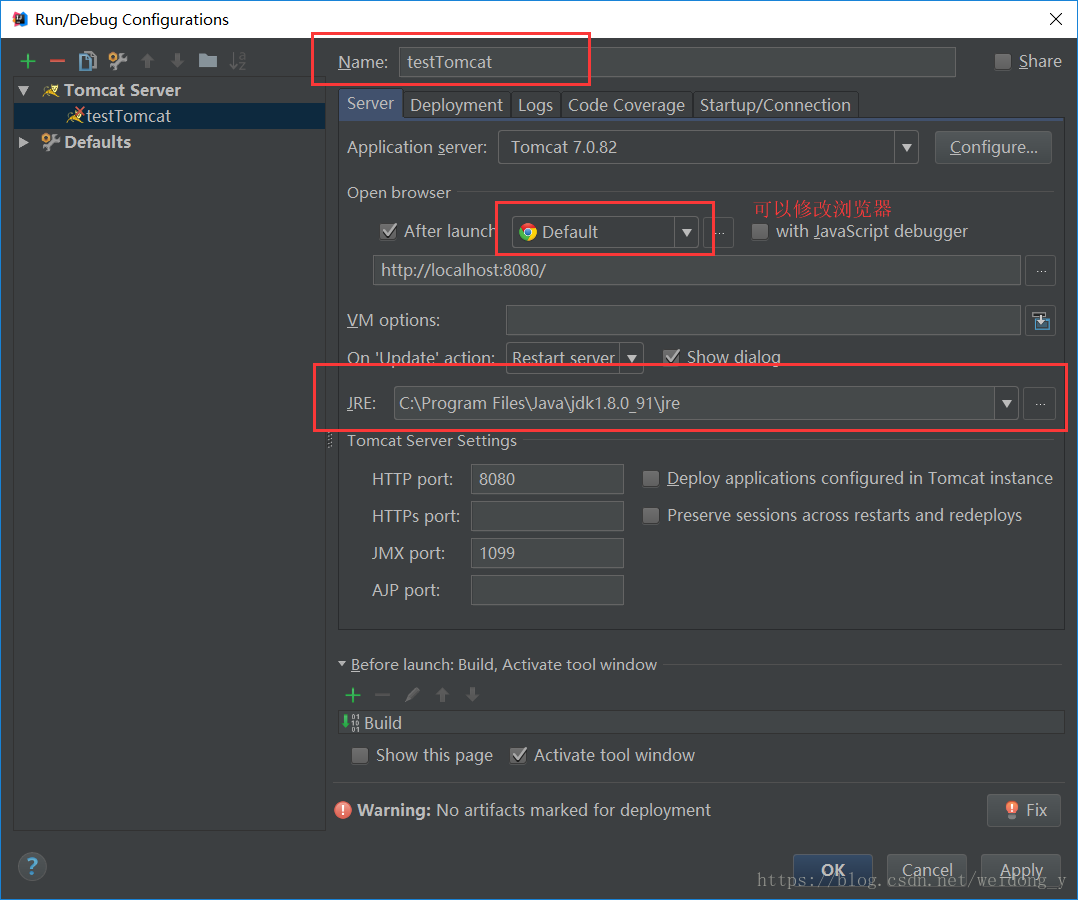Collapse the Tomcat Server tree node
This screenshot has width=1078, height=900.
(24, 90)
